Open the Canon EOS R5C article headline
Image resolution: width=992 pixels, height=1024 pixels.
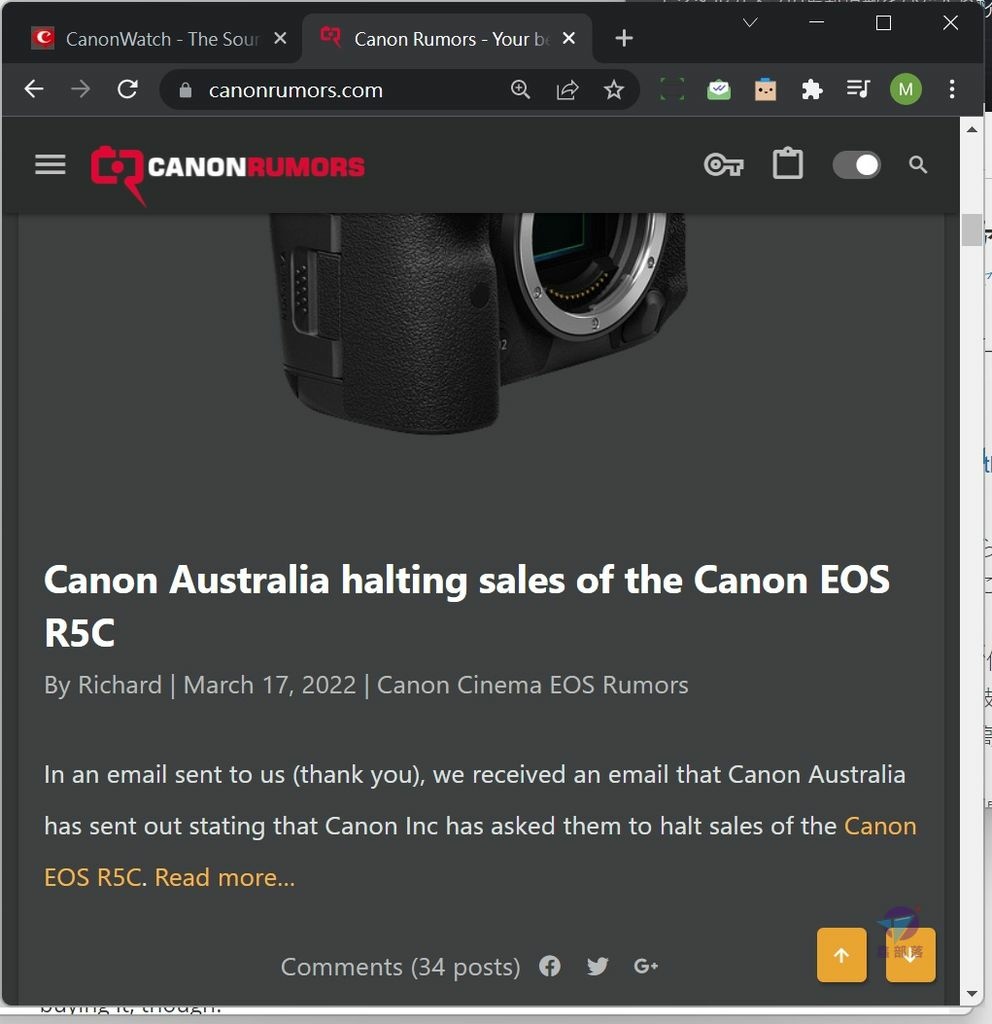point(466,605)
